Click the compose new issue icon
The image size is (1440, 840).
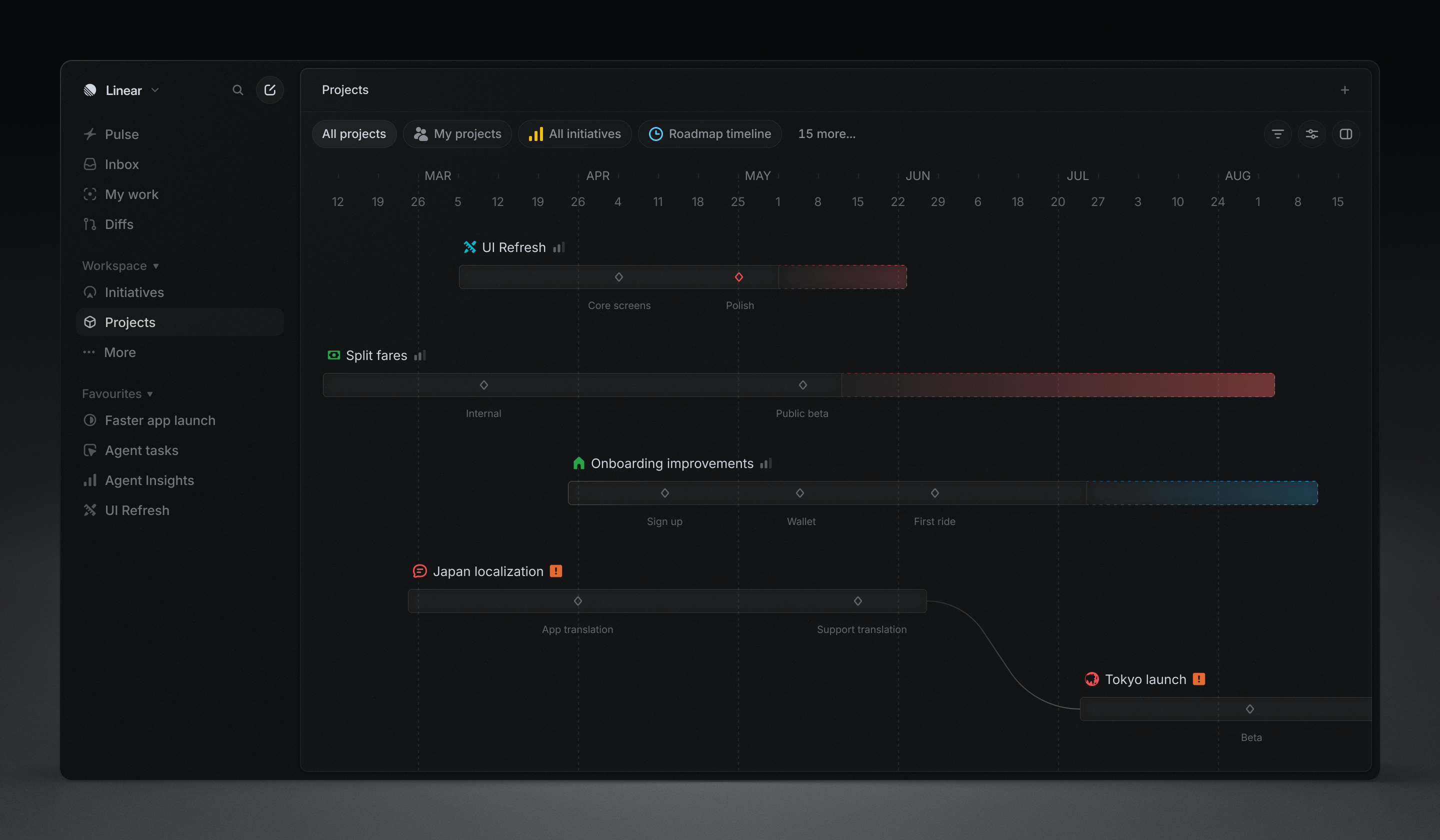pyautogui.click(x=269, y=90)
